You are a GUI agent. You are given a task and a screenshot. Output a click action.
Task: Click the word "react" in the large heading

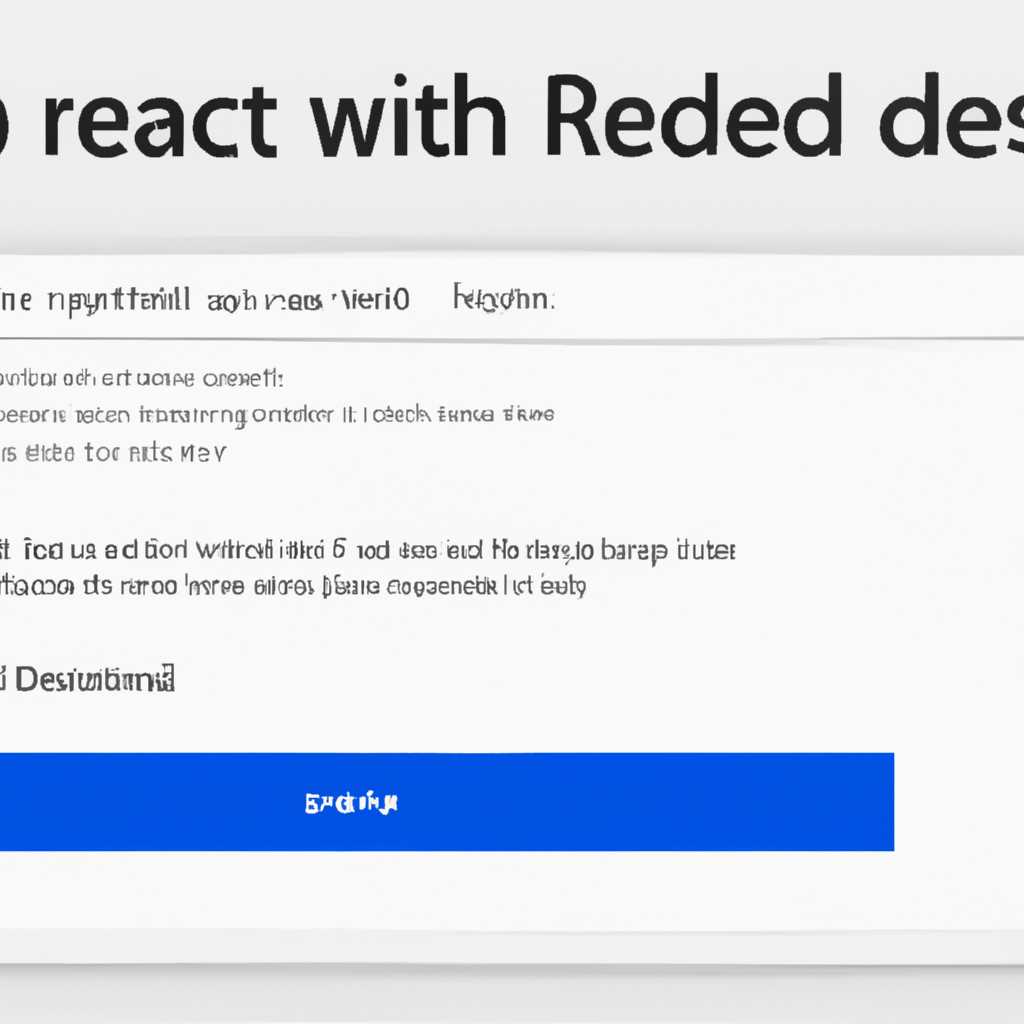[x=161, y=123]
